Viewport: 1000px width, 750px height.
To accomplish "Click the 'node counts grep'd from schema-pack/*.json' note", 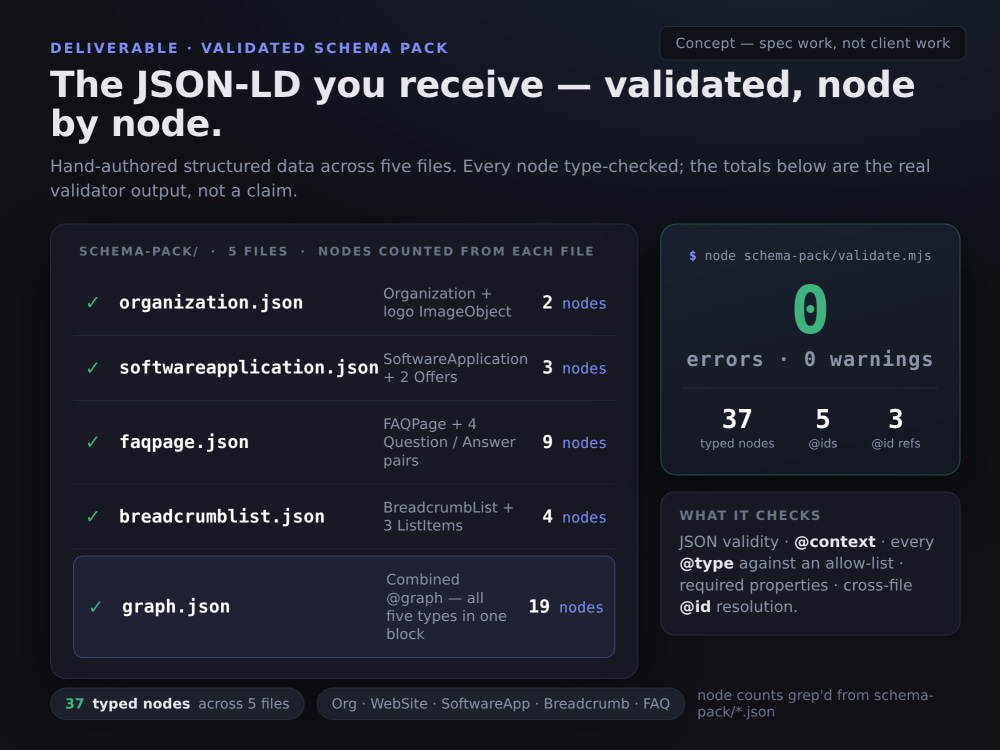I will click(815, 703).
